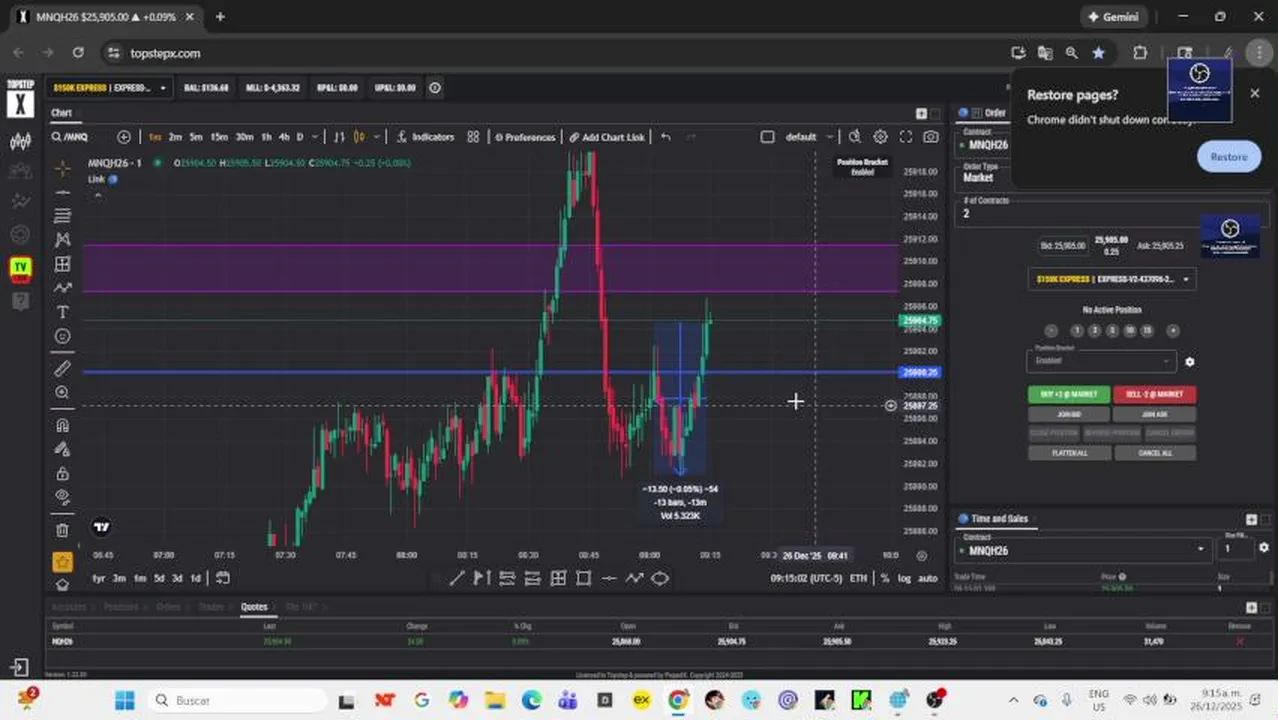Viewport: 1278px width, 720px height.
Task: Lock all drawing tools
Action: coord(62,473)
